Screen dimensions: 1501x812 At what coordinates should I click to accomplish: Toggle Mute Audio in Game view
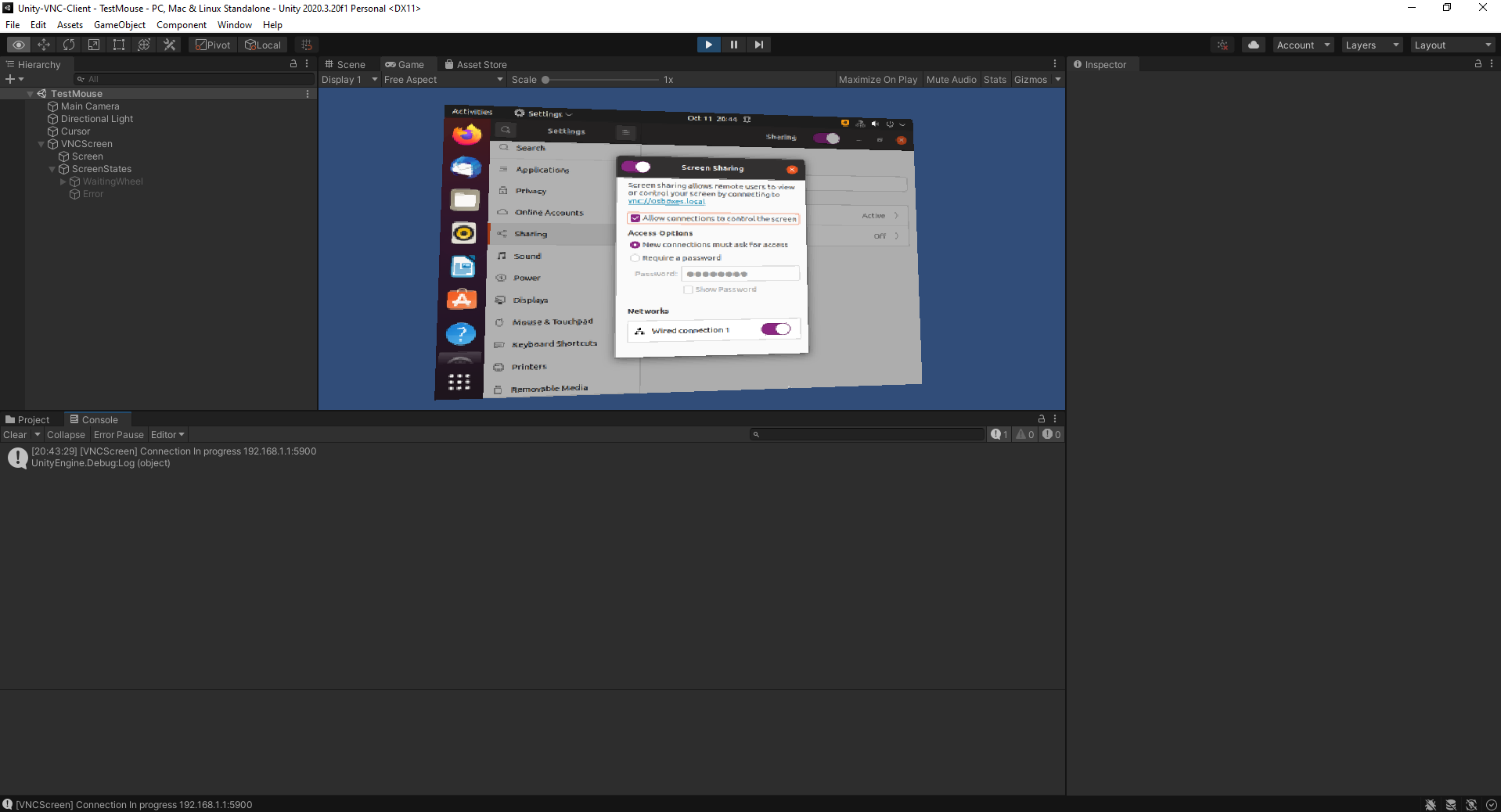click(952, 80)
